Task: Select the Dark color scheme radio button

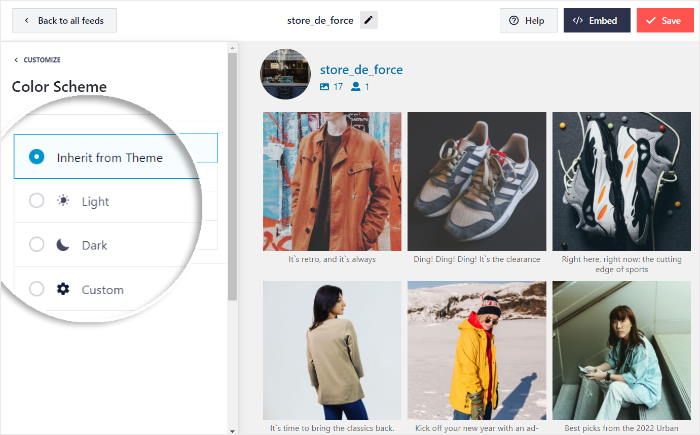Action: tap(37, 244)
